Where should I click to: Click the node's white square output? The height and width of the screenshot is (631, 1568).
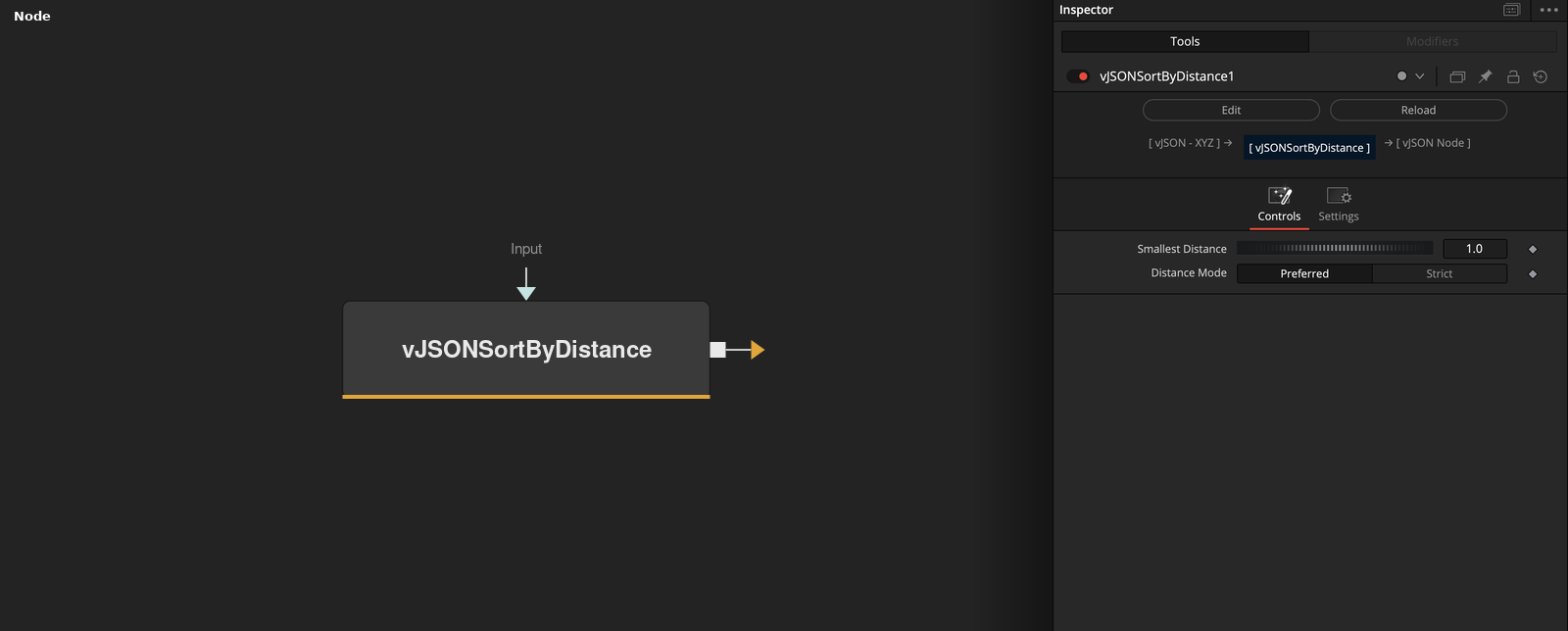coord(717,350)
